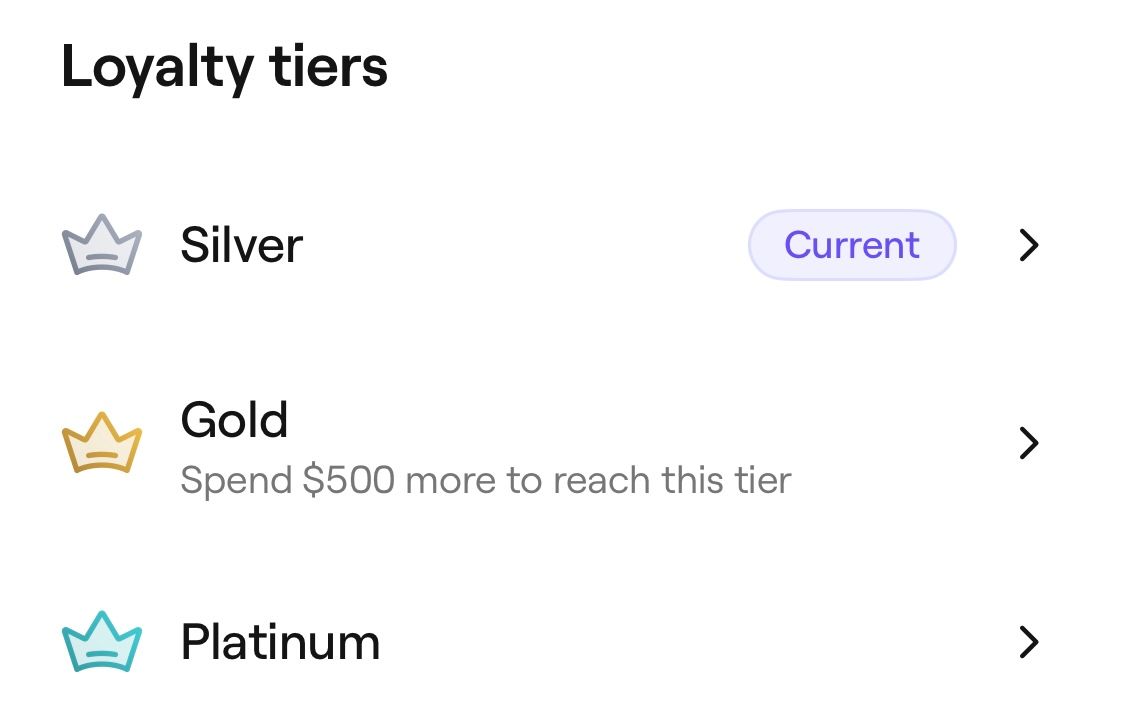Click "reach this tier" under Gold
The height and width of the screenshot is (716, 1125).
[x=672, y=481]
